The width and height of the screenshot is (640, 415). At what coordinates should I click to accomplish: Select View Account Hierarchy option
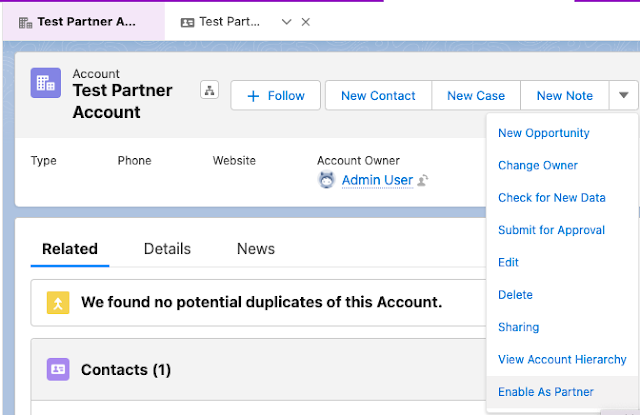click(562, 360)
